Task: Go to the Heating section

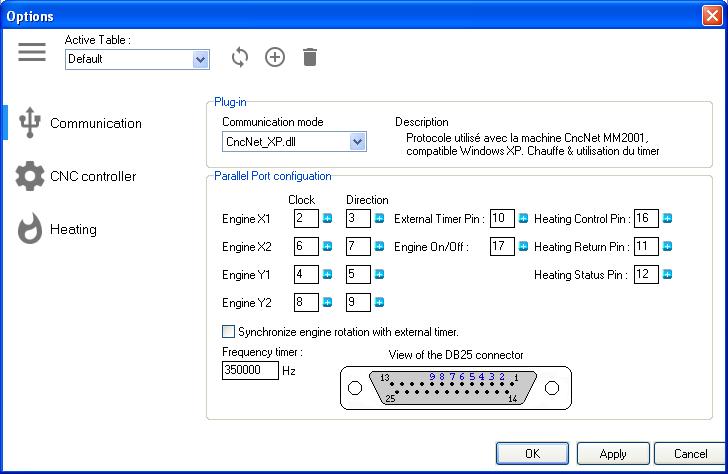Action: (x=73, y=229)
